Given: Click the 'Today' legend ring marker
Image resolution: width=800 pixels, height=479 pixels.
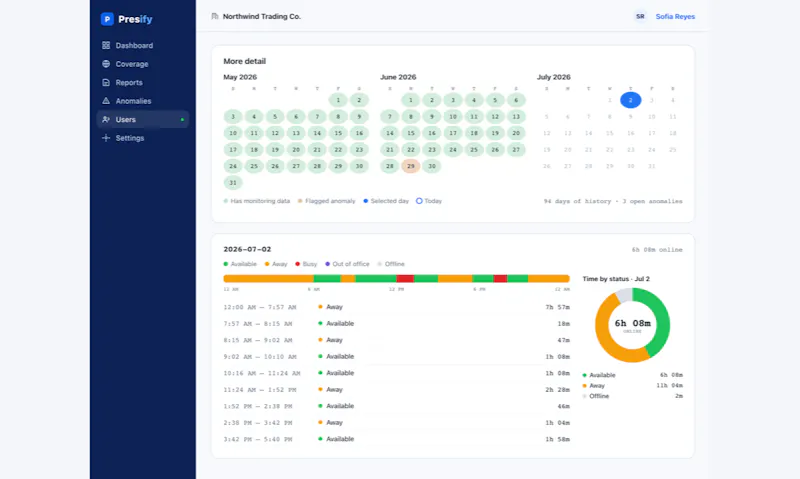Looking at the screenshot, I should (x=419, y=201).
